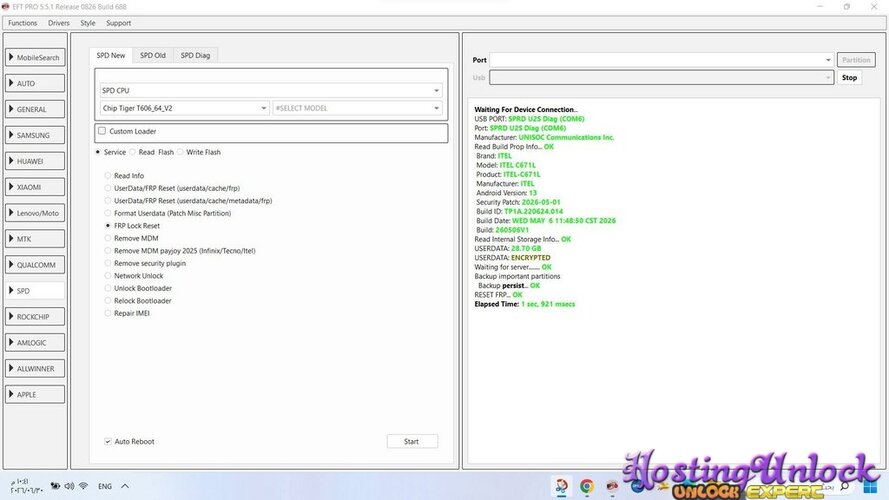Enable the Custom Loader checkbox
Image resolution: width=889 pixels, height=500 pixels.
(x=102, y=131)
